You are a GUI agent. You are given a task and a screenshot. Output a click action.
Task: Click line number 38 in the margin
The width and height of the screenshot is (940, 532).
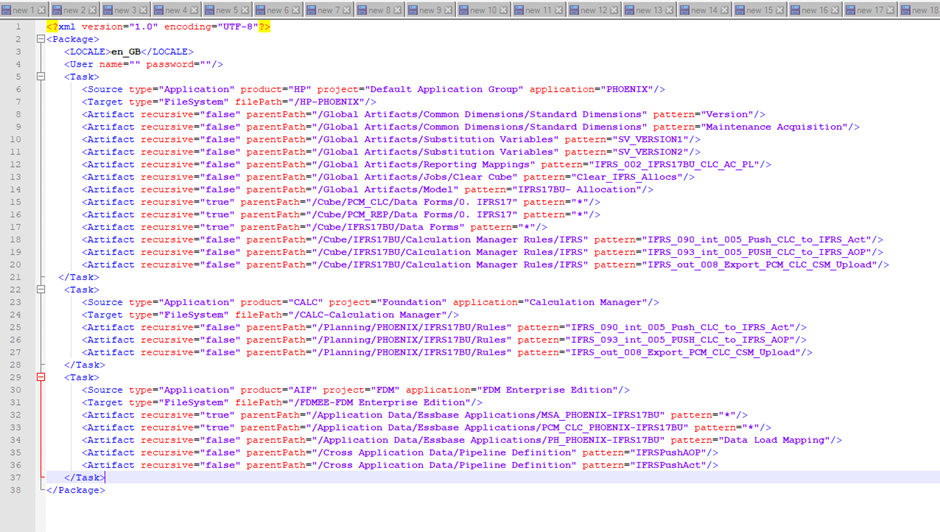[15, 490]
